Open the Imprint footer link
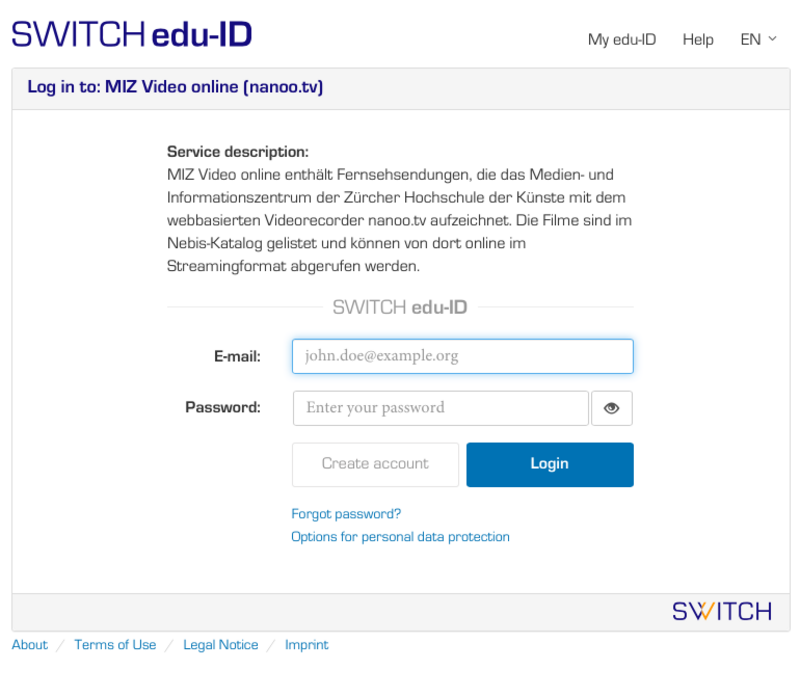Viewport: 800px width, 696px height. 307,644
